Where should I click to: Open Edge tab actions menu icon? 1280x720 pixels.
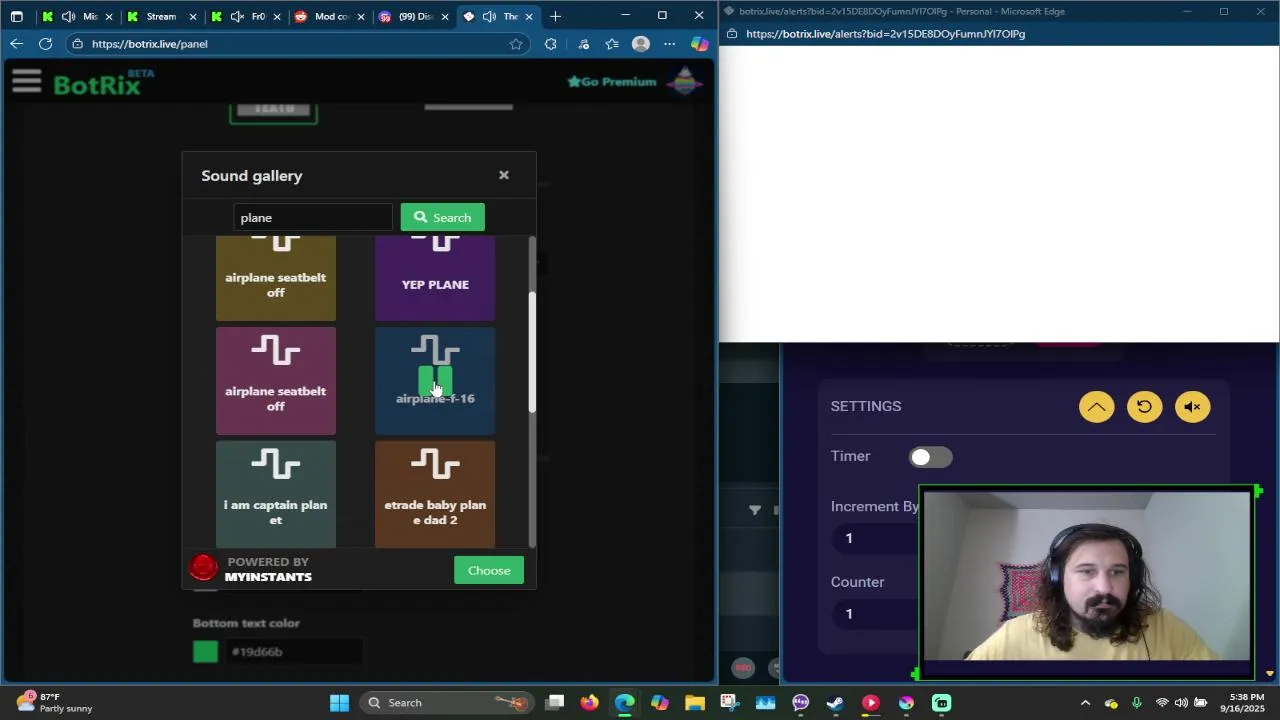[x=17, y=16]
